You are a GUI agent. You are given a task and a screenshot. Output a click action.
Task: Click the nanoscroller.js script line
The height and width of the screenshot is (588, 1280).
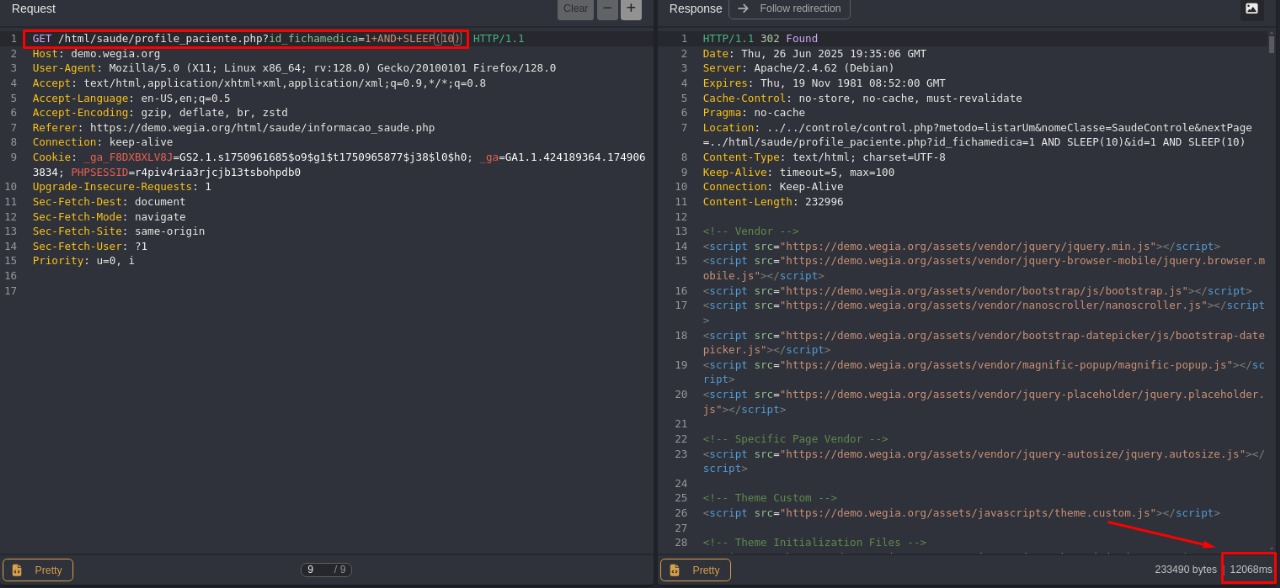pyautogui.click(x=984, y=313)
